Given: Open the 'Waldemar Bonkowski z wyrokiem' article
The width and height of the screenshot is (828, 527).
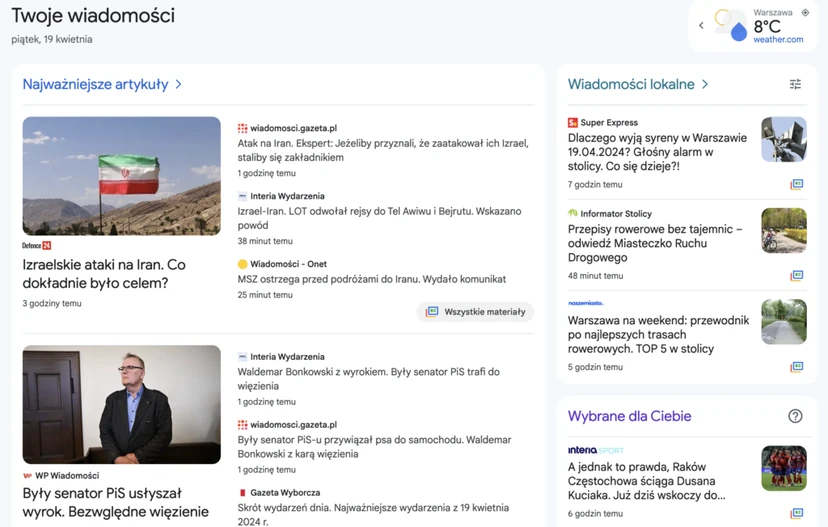Looking at the screenshot, I should 369,379.
